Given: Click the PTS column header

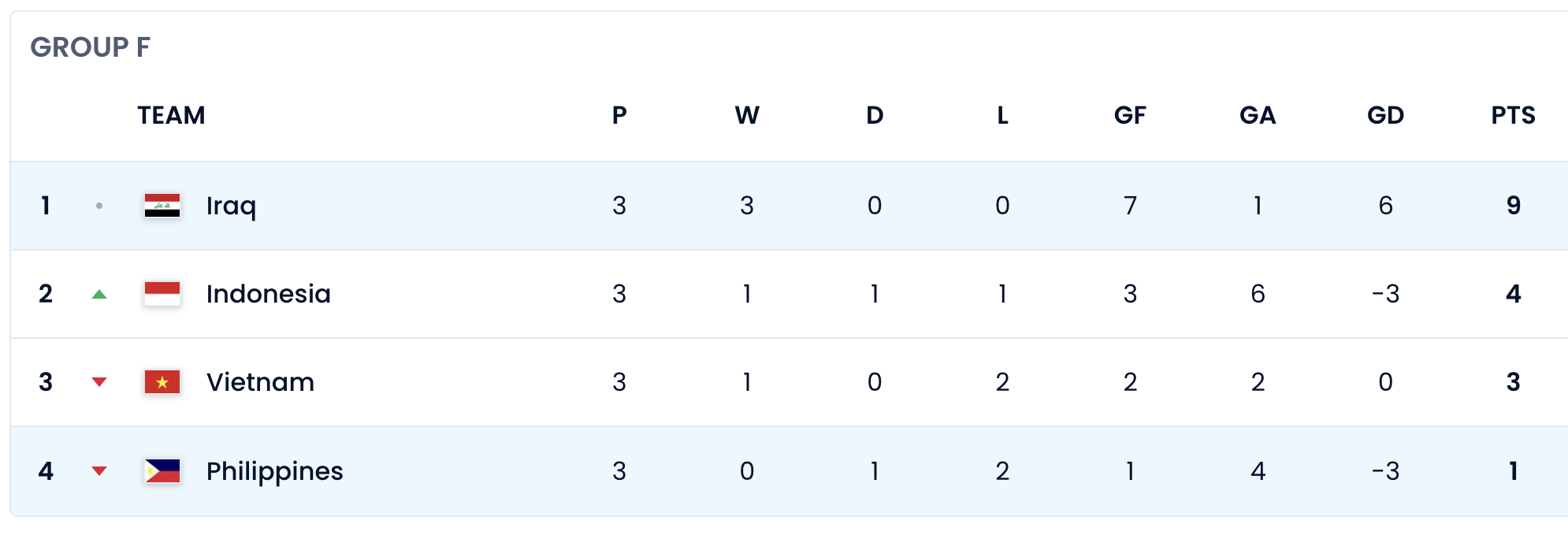Looking at the screenshot, I should [x=1513, y=116].
